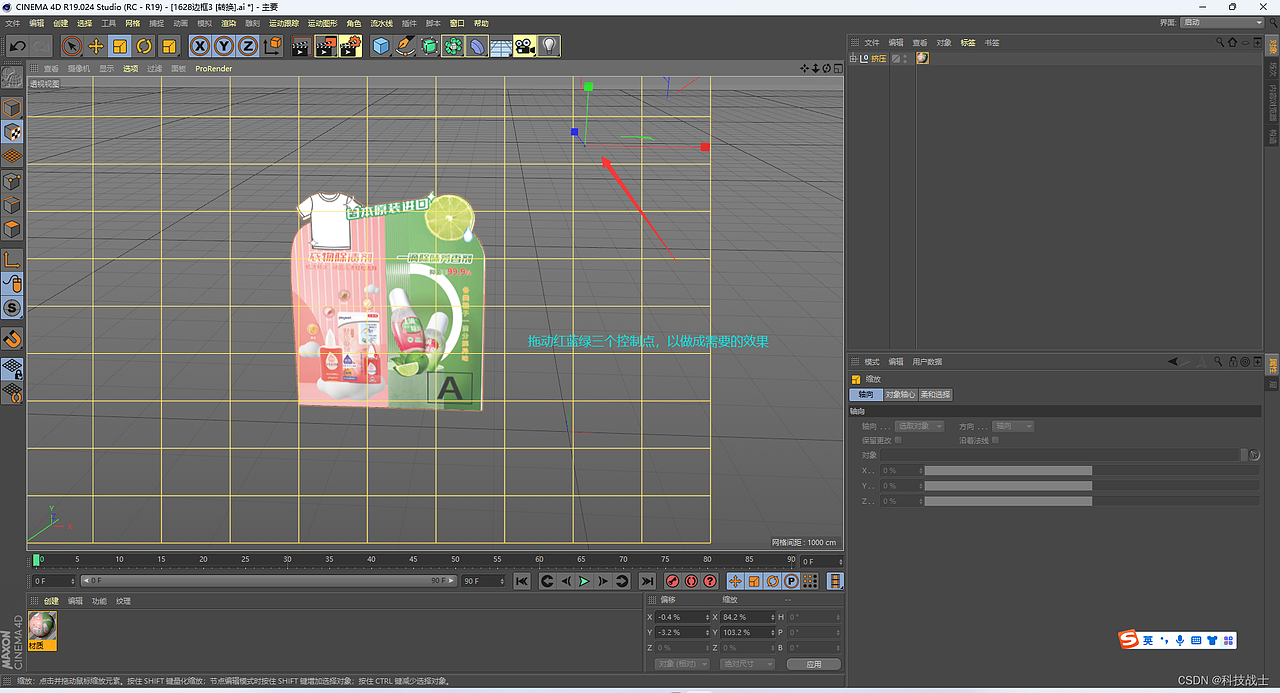
Task: Jump to timeline start
Action: pyautogui.click(x=521, y=581)
